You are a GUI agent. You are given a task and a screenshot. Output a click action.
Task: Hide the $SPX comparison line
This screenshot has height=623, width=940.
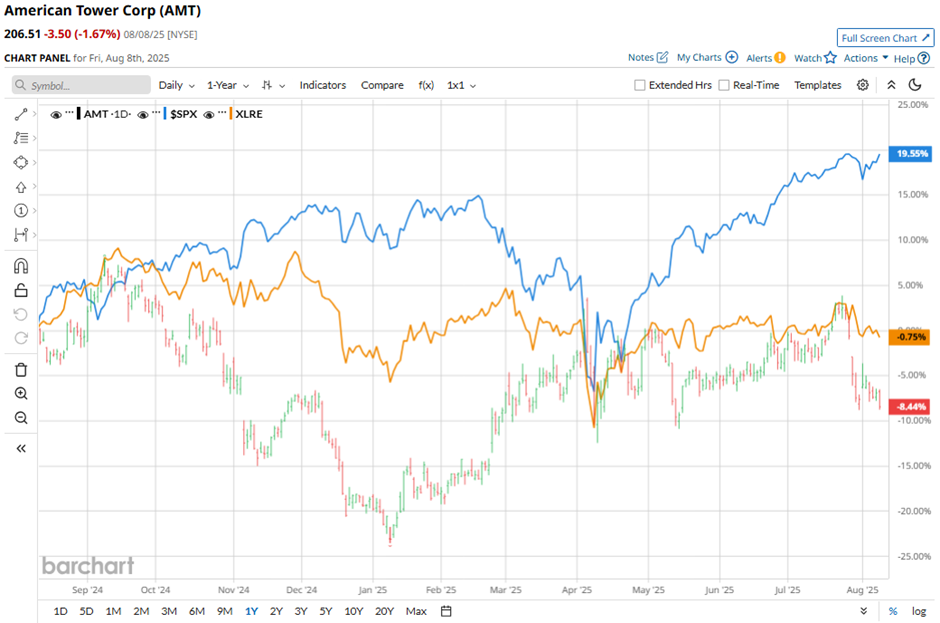[143, 114]
